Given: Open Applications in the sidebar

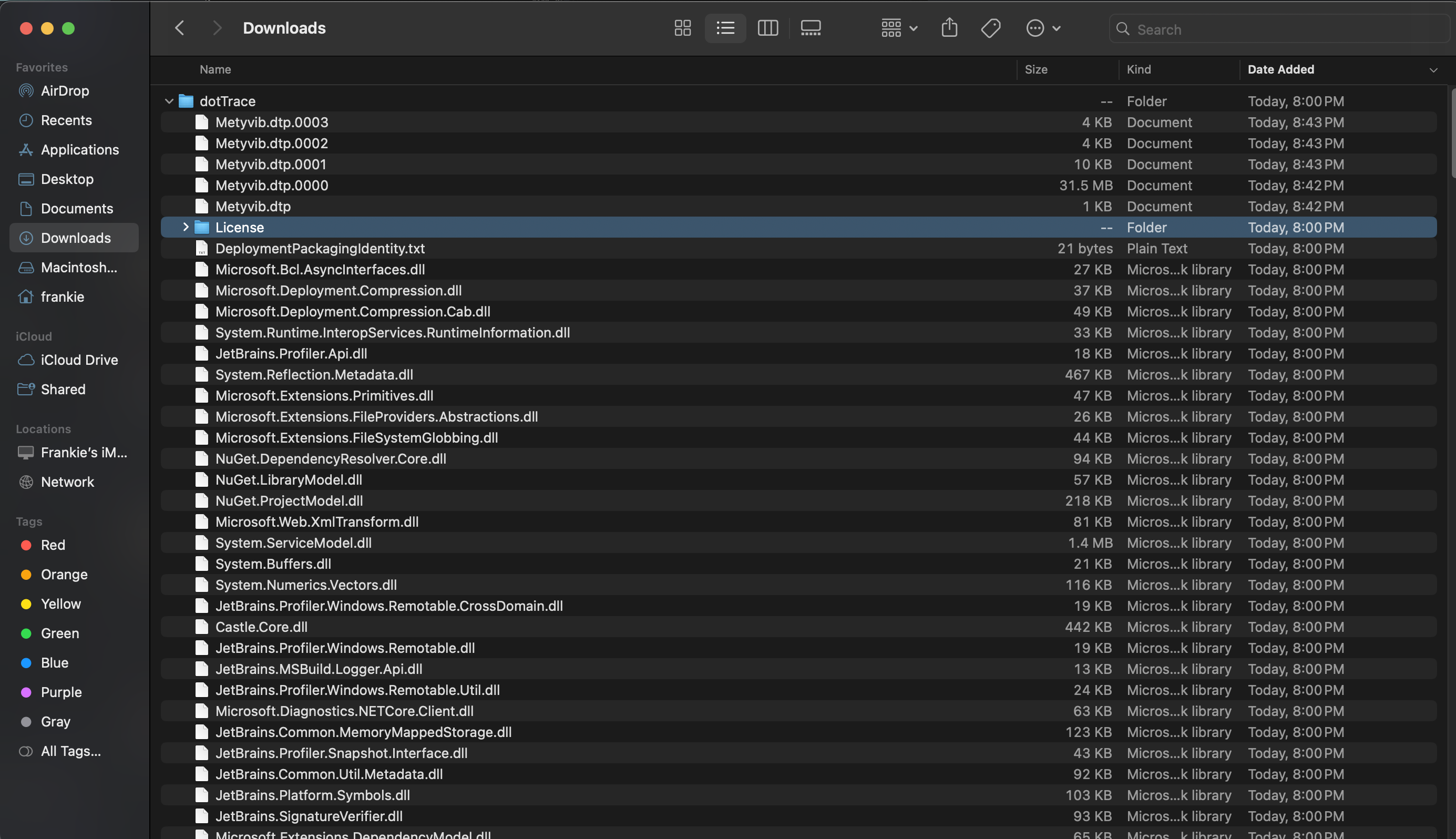Looking at the screenshot, I should pyautogui.click(x=74, y=149).
